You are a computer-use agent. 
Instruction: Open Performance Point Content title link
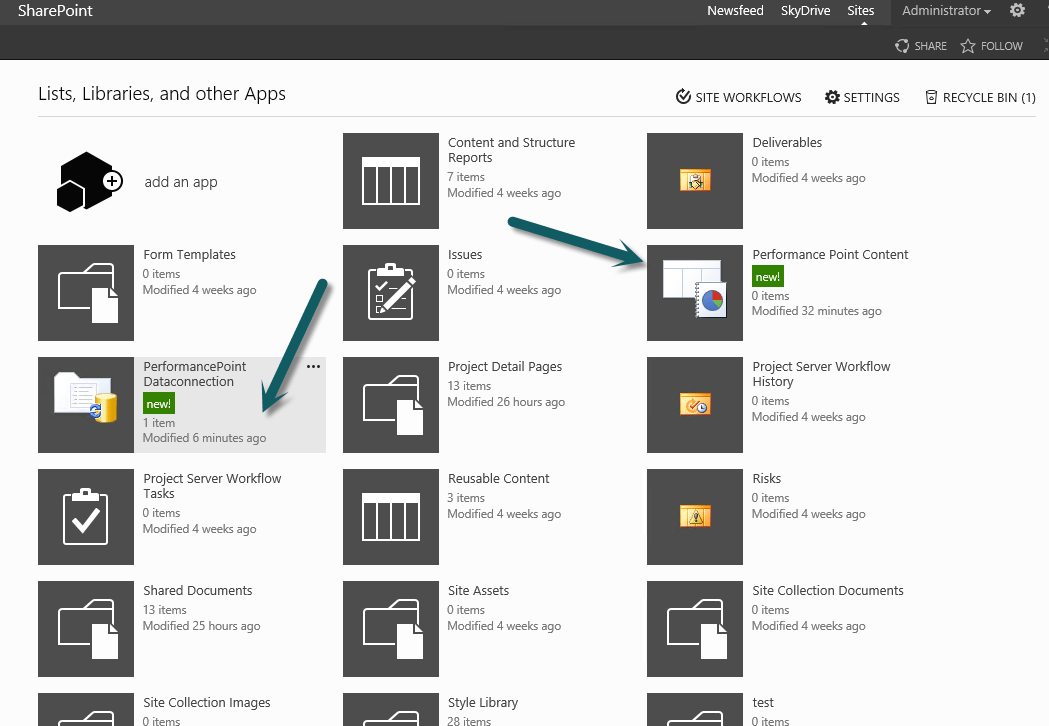pos(830,254)
